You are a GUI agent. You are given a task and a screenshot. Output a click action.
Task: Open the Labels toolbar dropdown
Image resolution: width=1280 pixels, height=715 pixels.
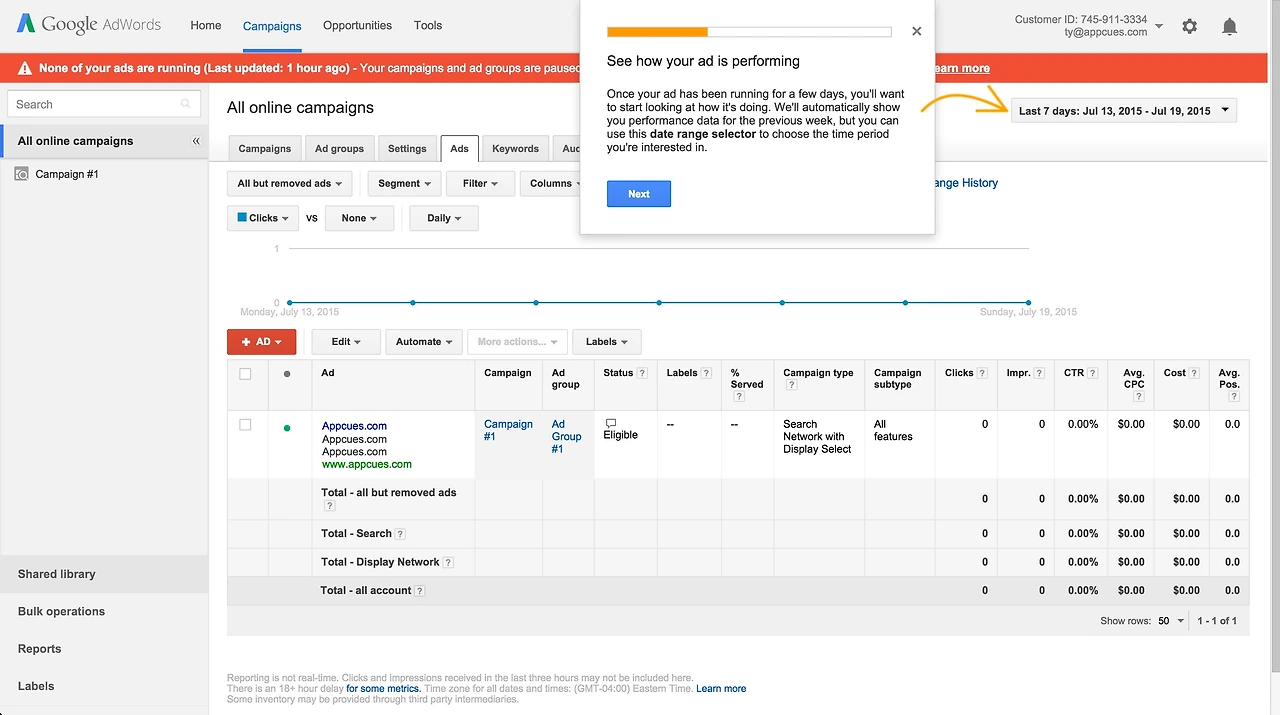coord(607,342)
